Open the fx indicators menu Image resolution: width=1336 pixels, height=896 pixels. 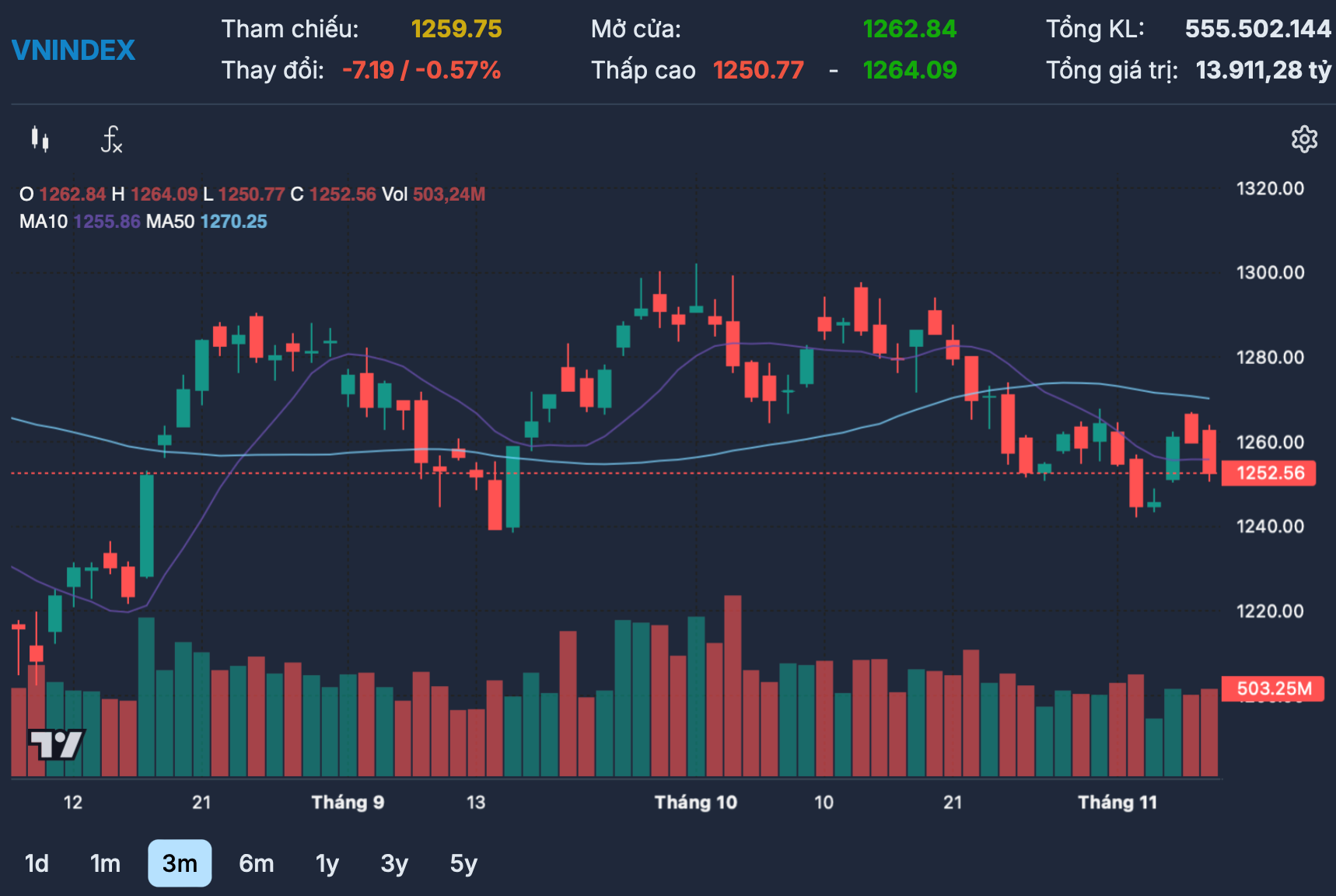point(111,140)
